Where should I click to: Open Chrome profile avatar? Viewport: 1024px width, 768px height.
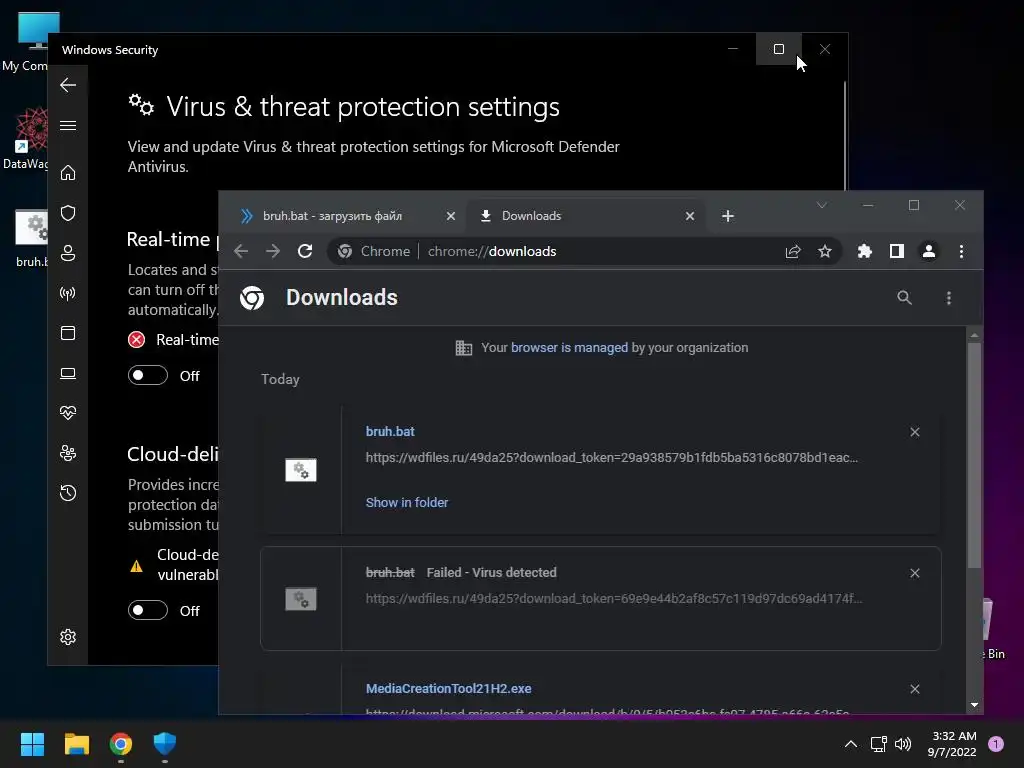point(929,251)
